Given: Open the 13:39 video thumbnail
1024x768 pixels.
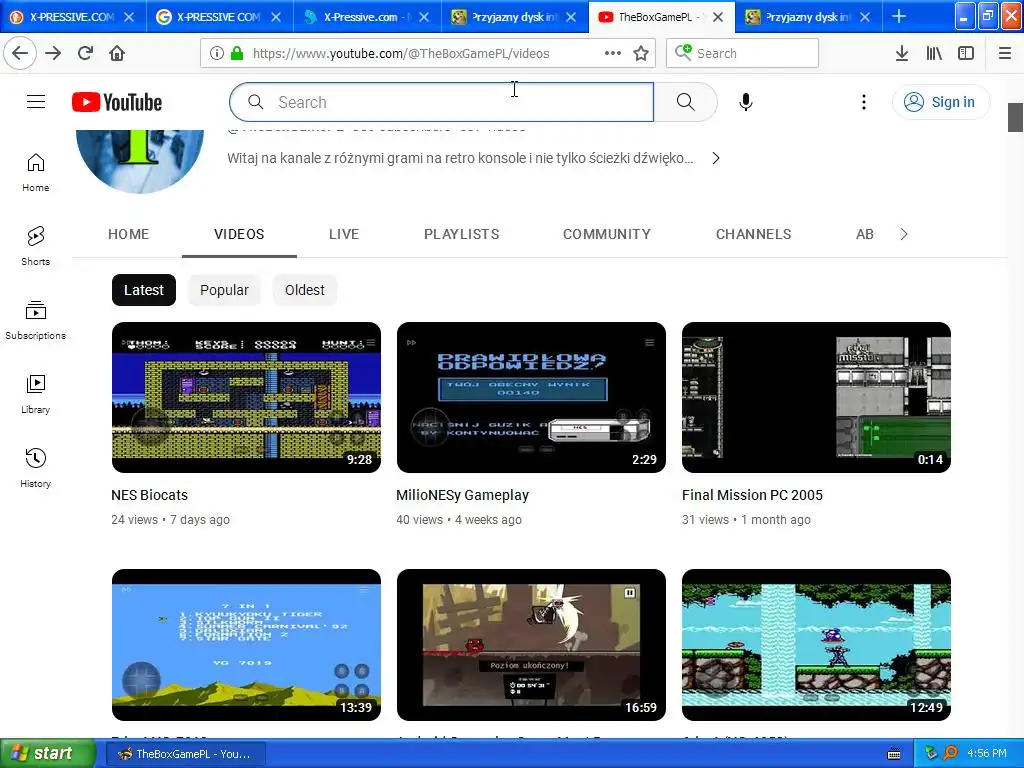Looking at the screenshot, I should pos(246,645).
